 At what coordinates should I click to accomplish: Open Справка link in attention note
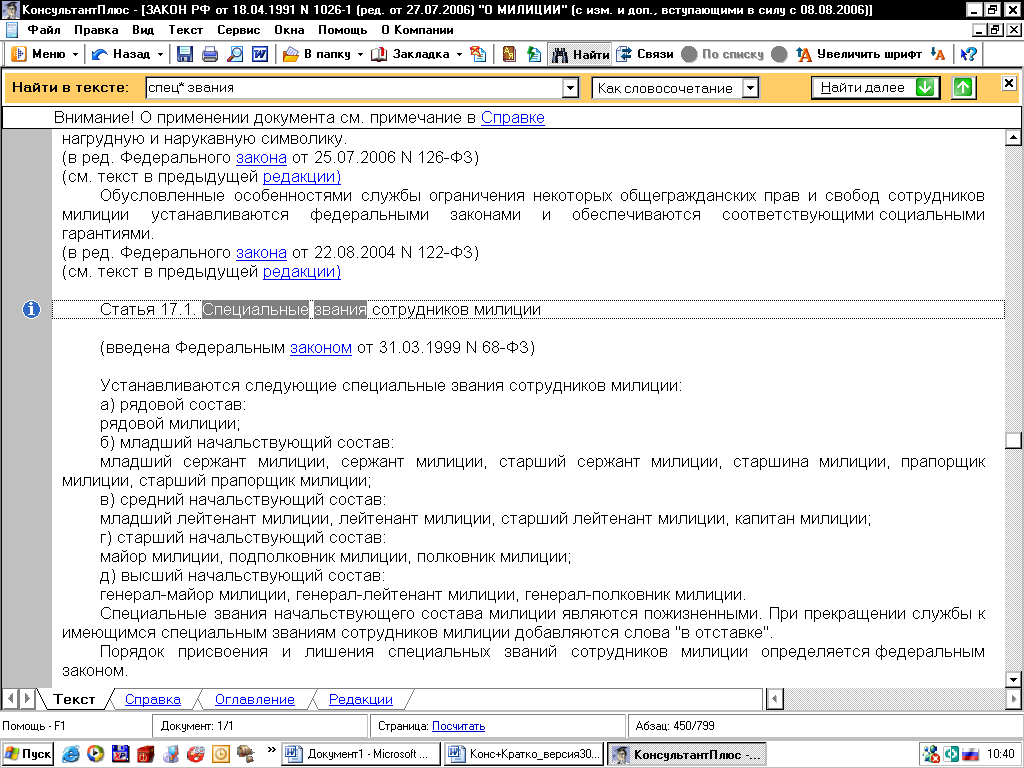coord(513,118)
